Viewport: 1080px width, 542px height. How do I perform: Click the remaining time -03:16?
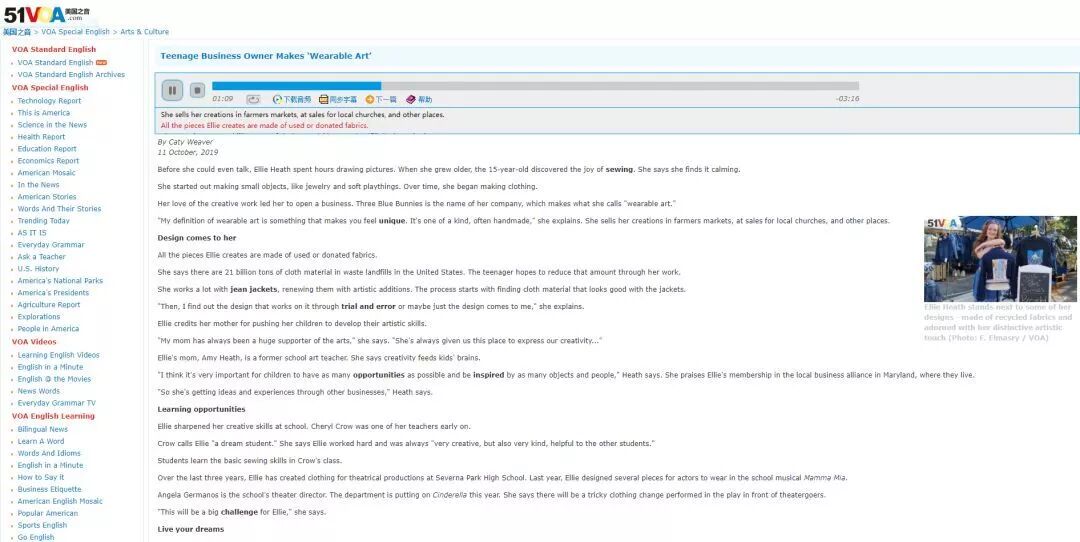tap(847, 98)
